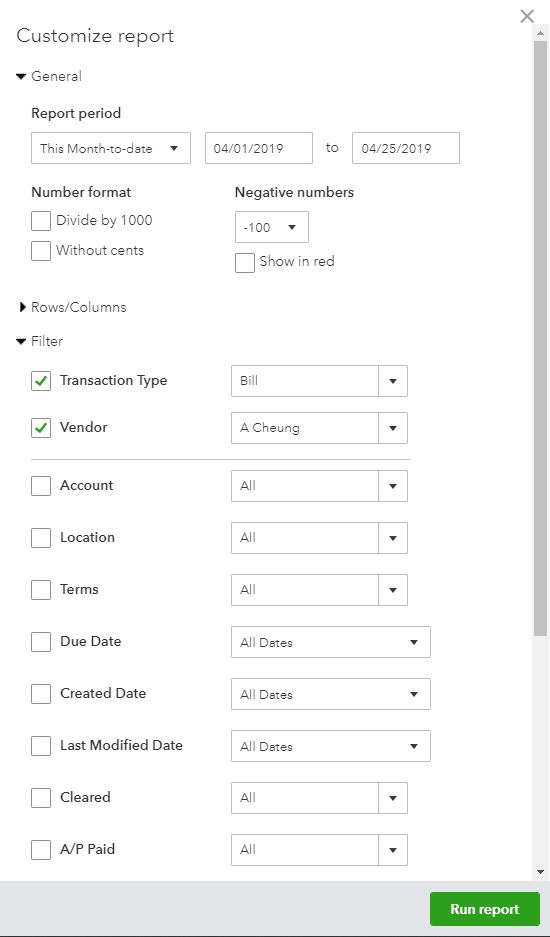This screenshot has width=550, height=937.
Task: Open the Terms filter dropdown arrow
Action: tap(393, 590)
